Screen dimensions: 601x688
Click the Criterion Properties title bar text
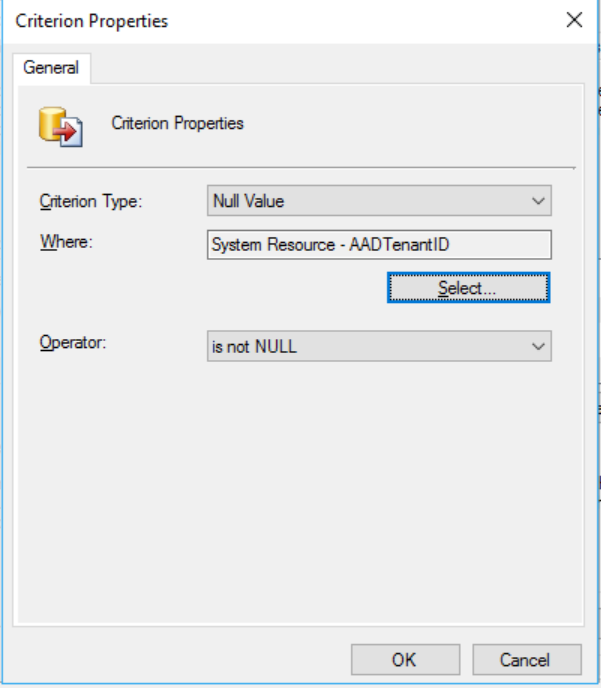(92, 21)
